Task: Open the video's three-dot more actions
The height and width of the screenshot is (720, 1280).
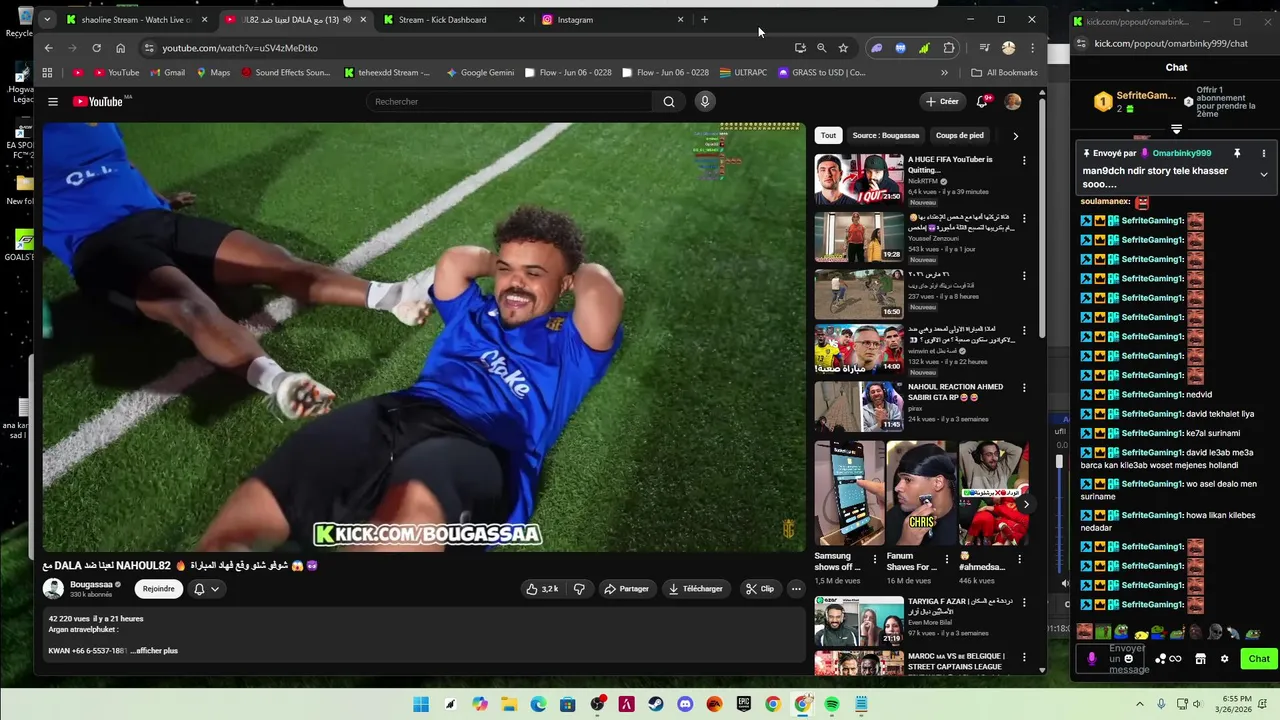Action: [796, 589]
